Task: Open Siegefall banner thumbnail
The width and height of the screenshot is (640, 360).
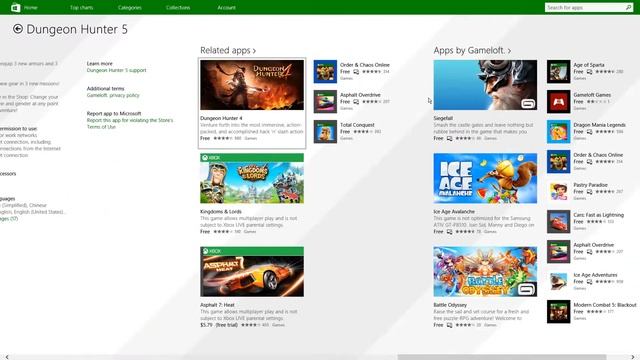Action: (485, 85)
